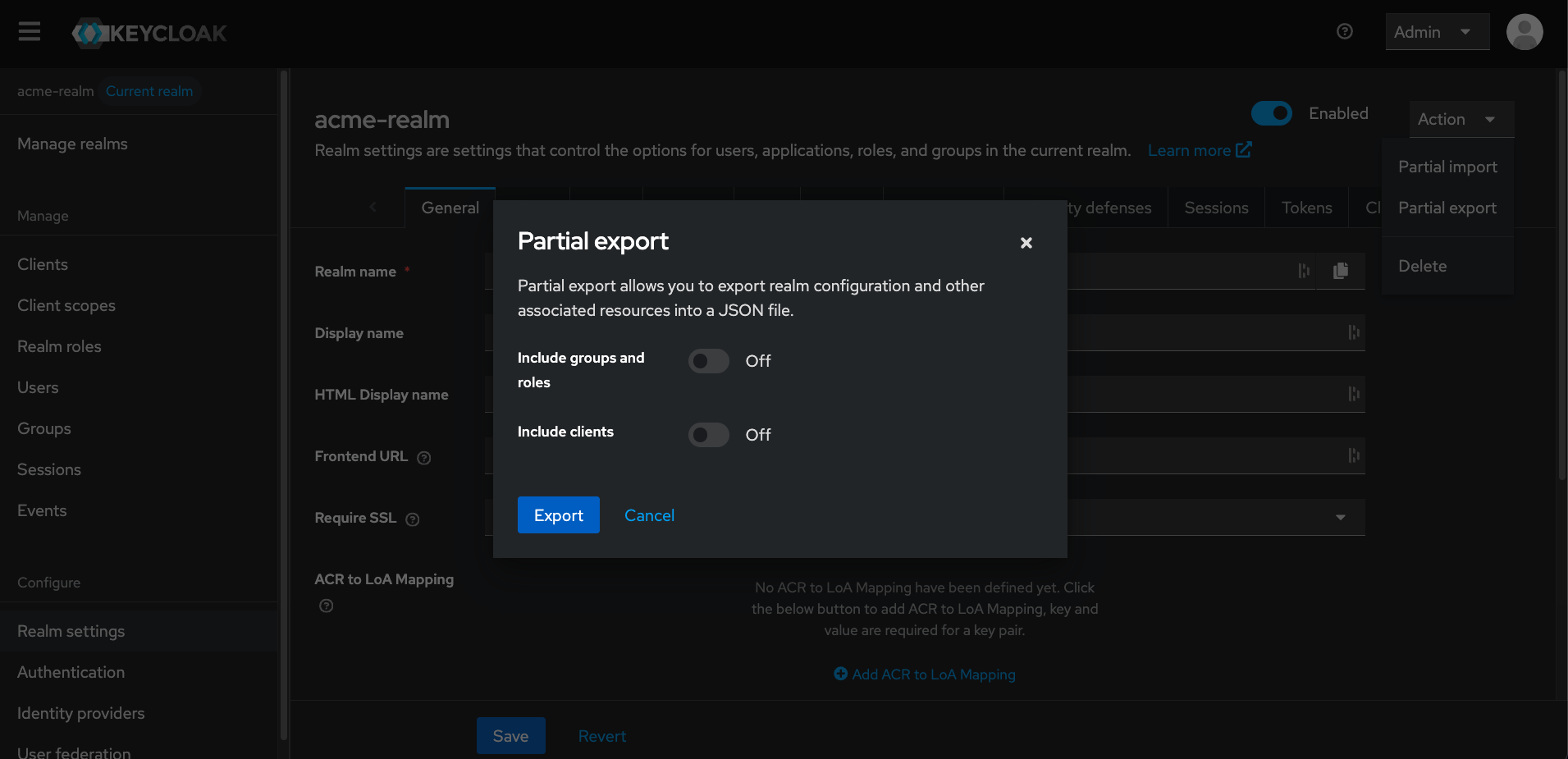Enable Include groups and roles switch
The width and height of the screenshot is (1568, 759).
(x=708, y=361)
